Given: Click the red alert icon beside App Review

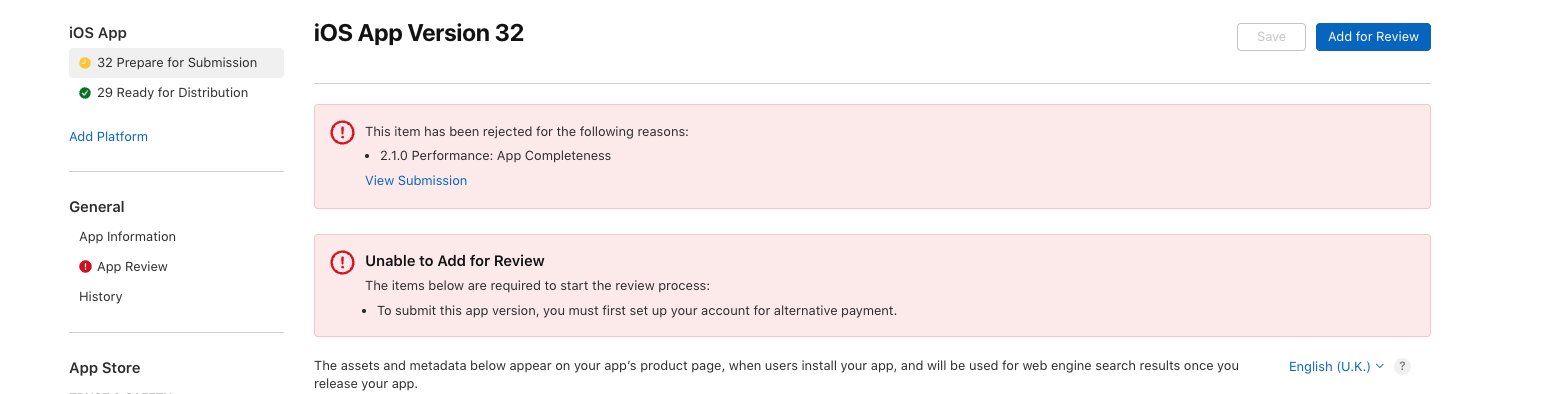Looking at the screenshot, I should point(85,267).
